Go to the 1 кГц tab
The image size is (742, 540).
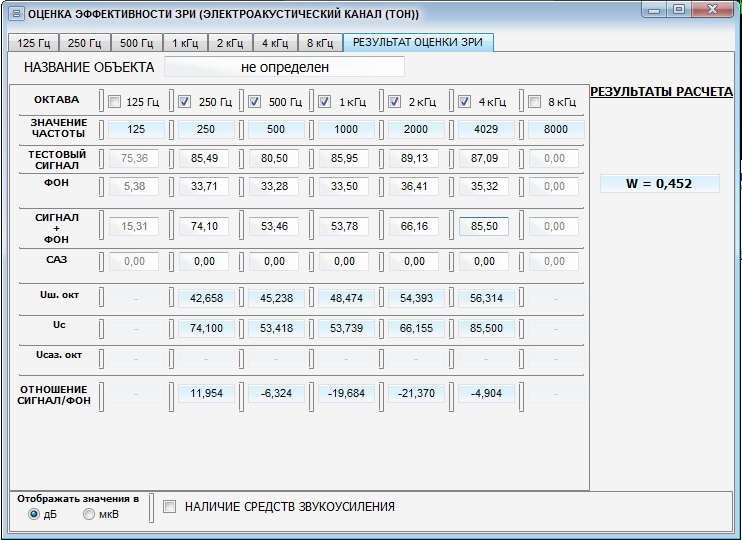coord(184,43)
